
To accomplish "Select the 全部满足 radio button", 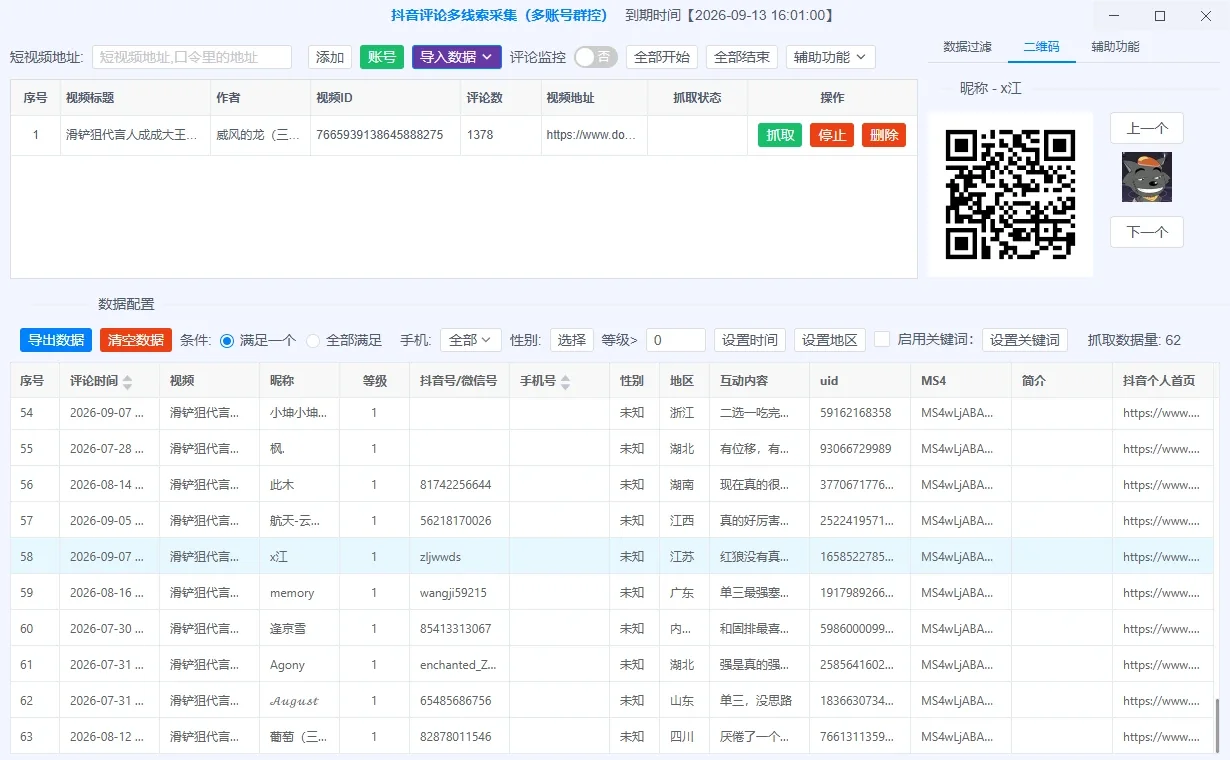I will click(313, 340).
